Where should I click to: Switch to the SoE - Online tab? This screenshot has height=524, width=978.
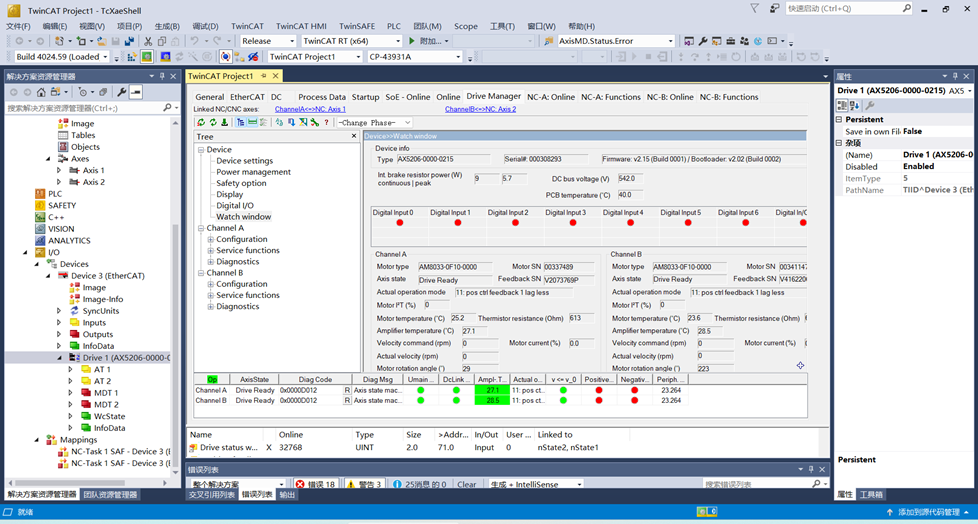click(x=408, y=97)
